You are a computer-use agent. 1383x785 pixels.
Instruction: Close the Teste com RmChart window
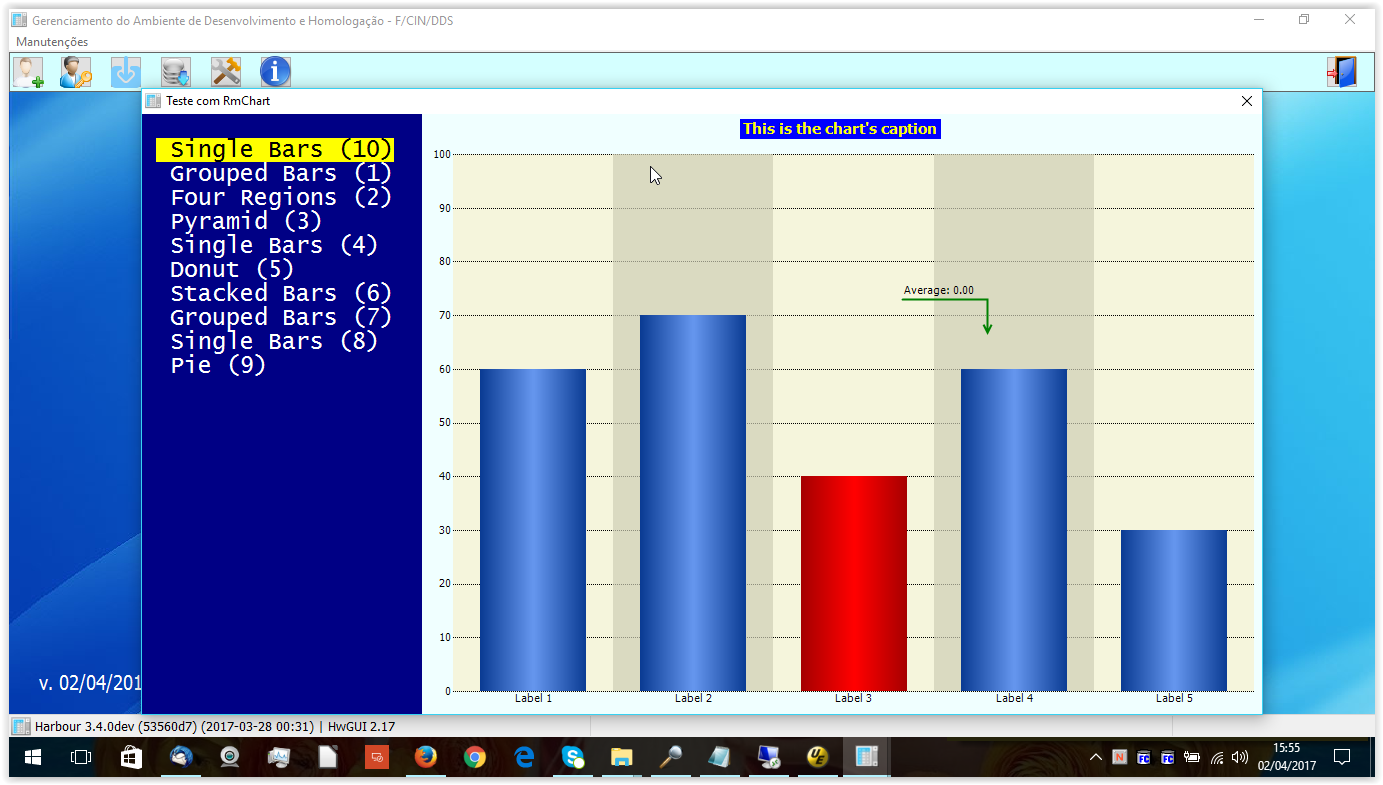pos(1246,101)
